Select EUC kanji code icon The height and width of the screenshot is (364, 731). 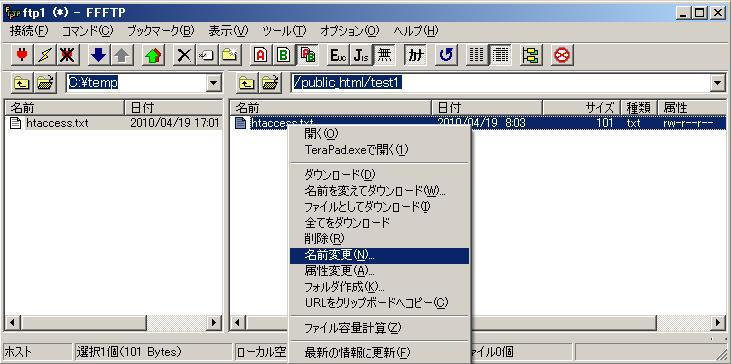[x=338, y=55]
